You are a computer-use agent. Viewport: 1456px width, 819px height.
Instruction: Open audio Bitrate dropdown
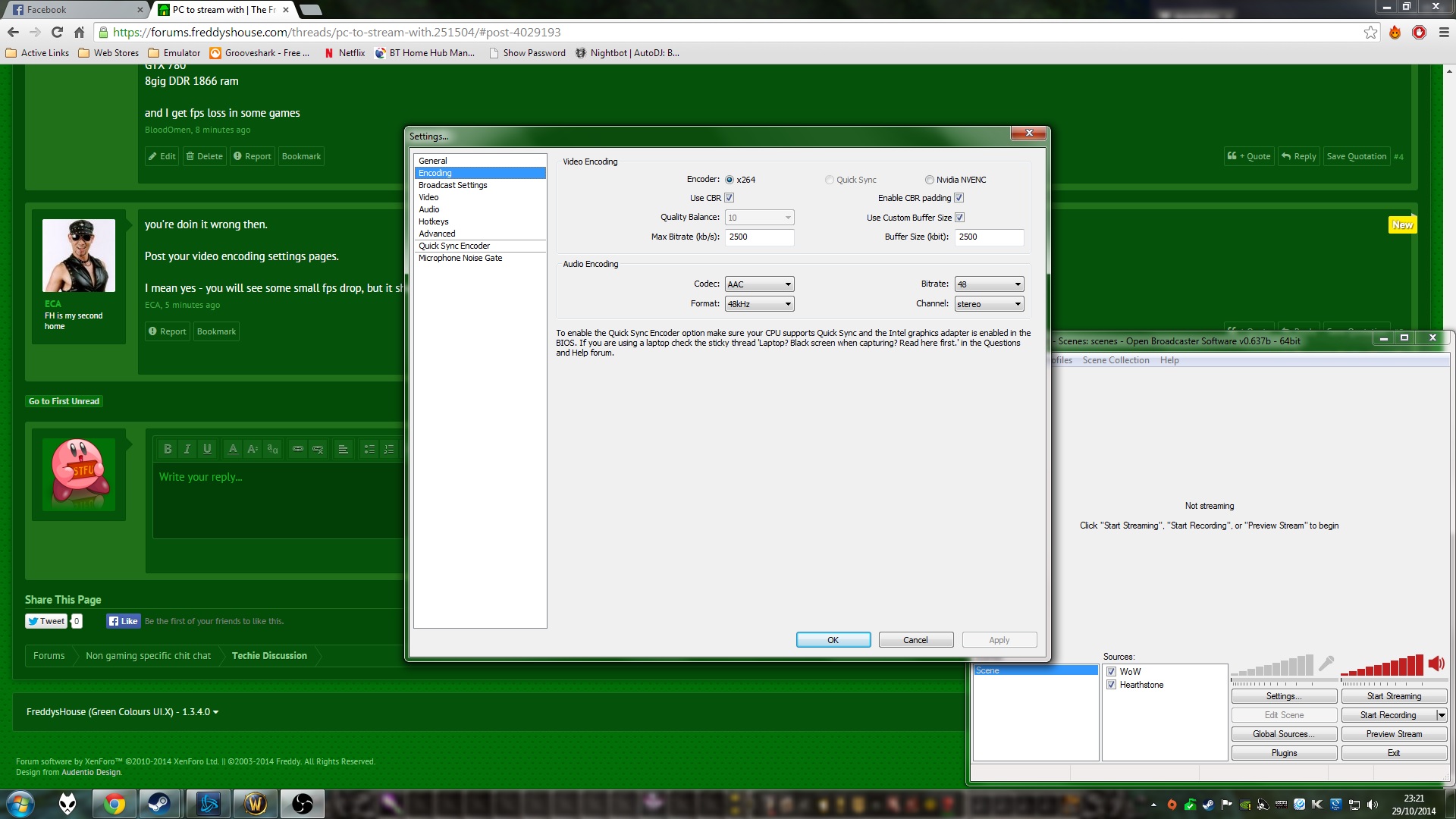(x=990, y=284)
